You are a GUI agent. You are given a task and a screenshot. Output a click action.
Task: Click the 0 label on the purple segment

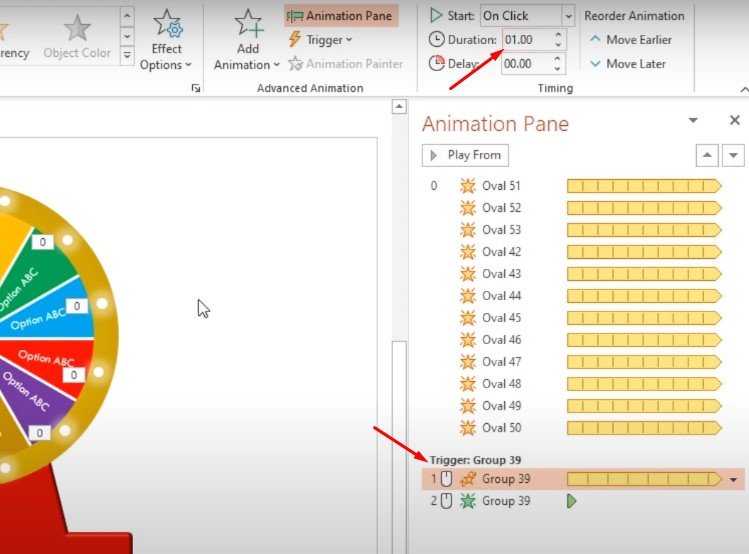[x=40, y=433]
